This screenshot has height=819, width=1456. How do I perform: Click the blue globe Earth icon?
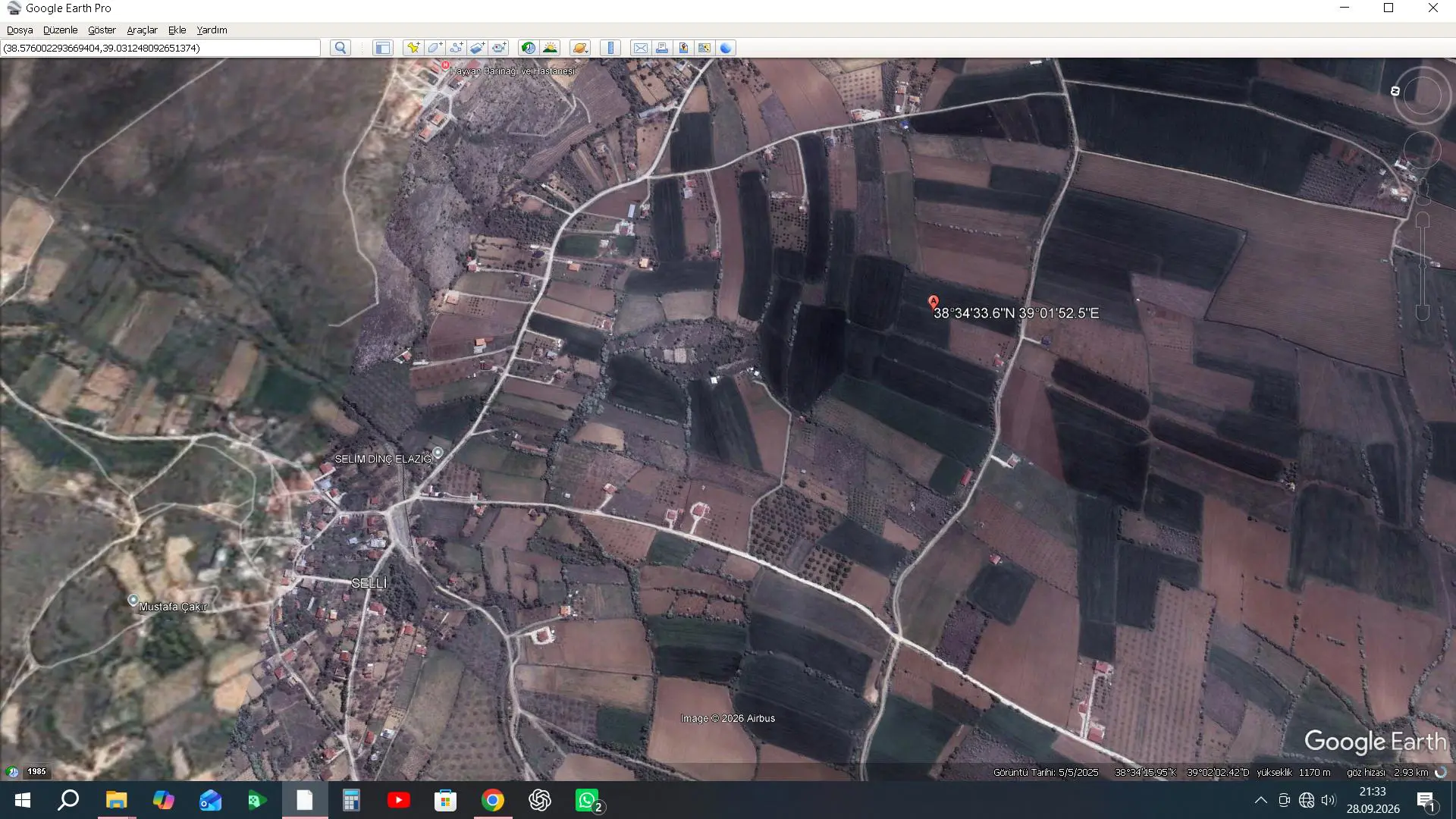726,48
